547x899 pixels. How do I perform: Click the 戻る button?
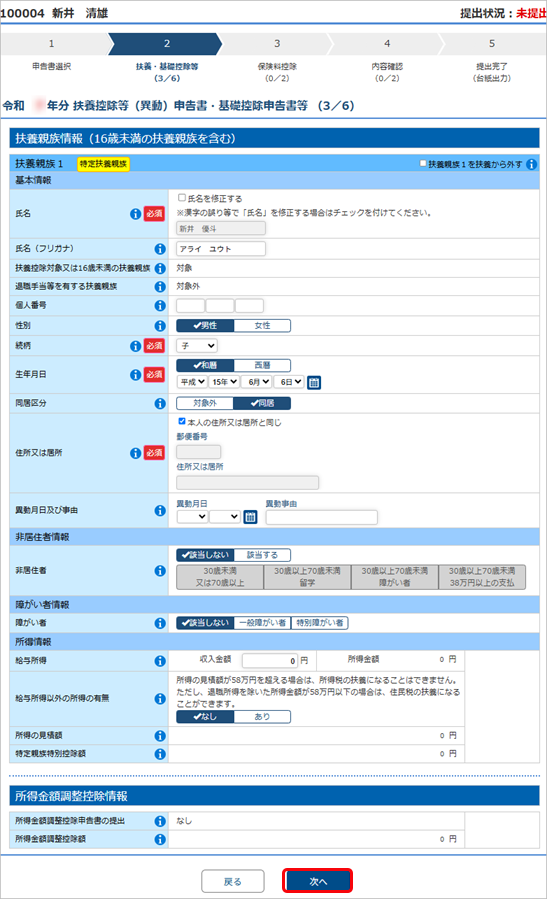pos(233,881)
